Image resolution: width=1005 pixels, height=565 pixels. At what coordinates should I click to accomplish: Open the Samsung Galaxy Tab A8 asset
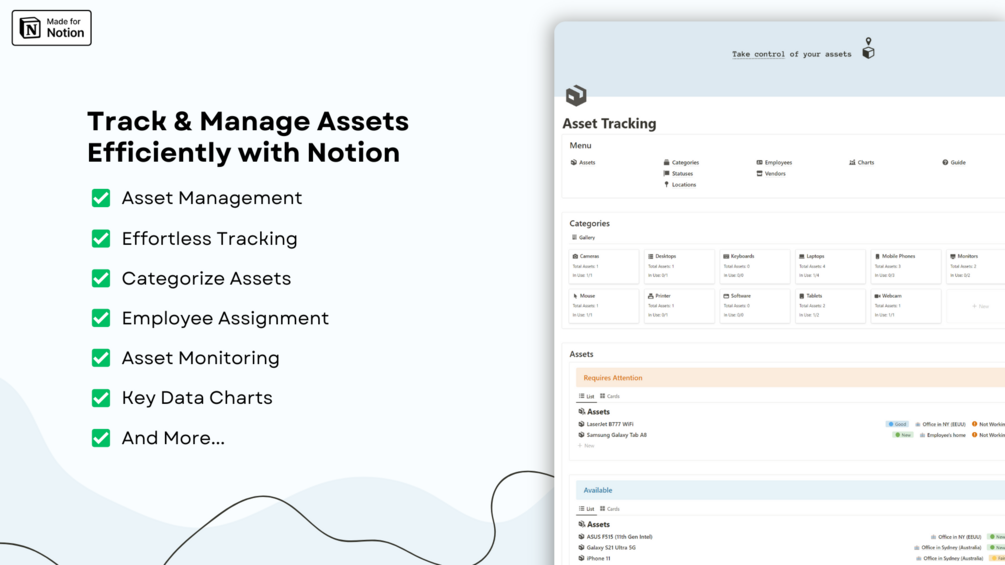click(617, 435)
